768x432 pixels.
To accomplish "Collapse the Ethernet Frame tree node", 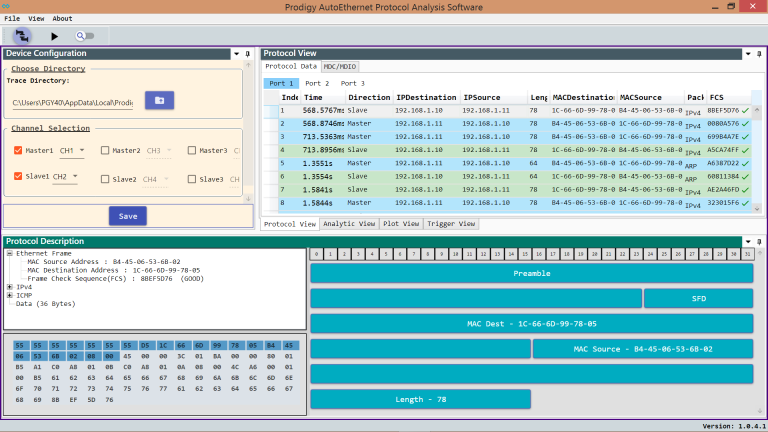I will point(9,253).
